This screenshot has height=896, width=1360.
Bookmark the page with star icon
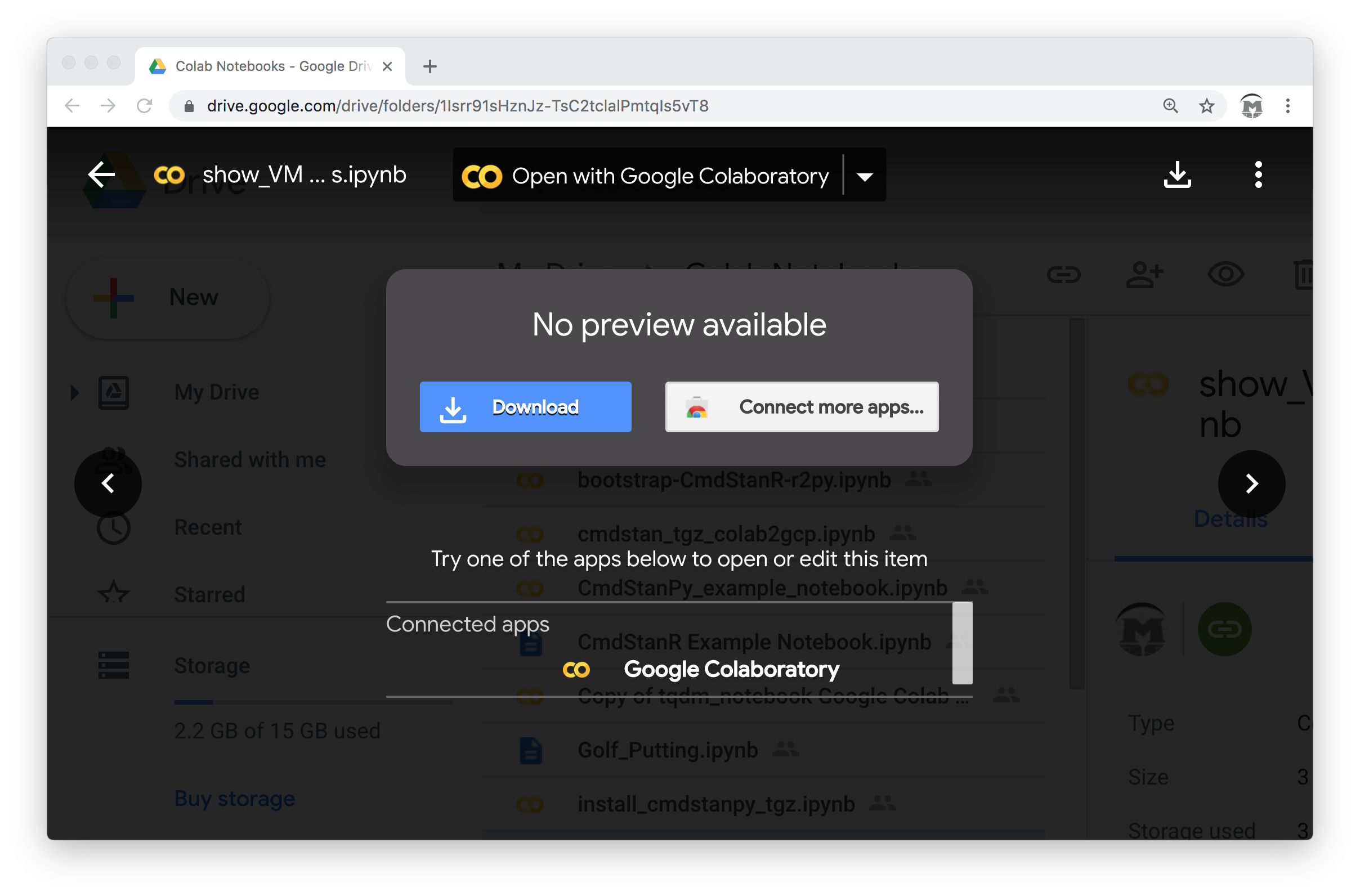point(1206,106)
